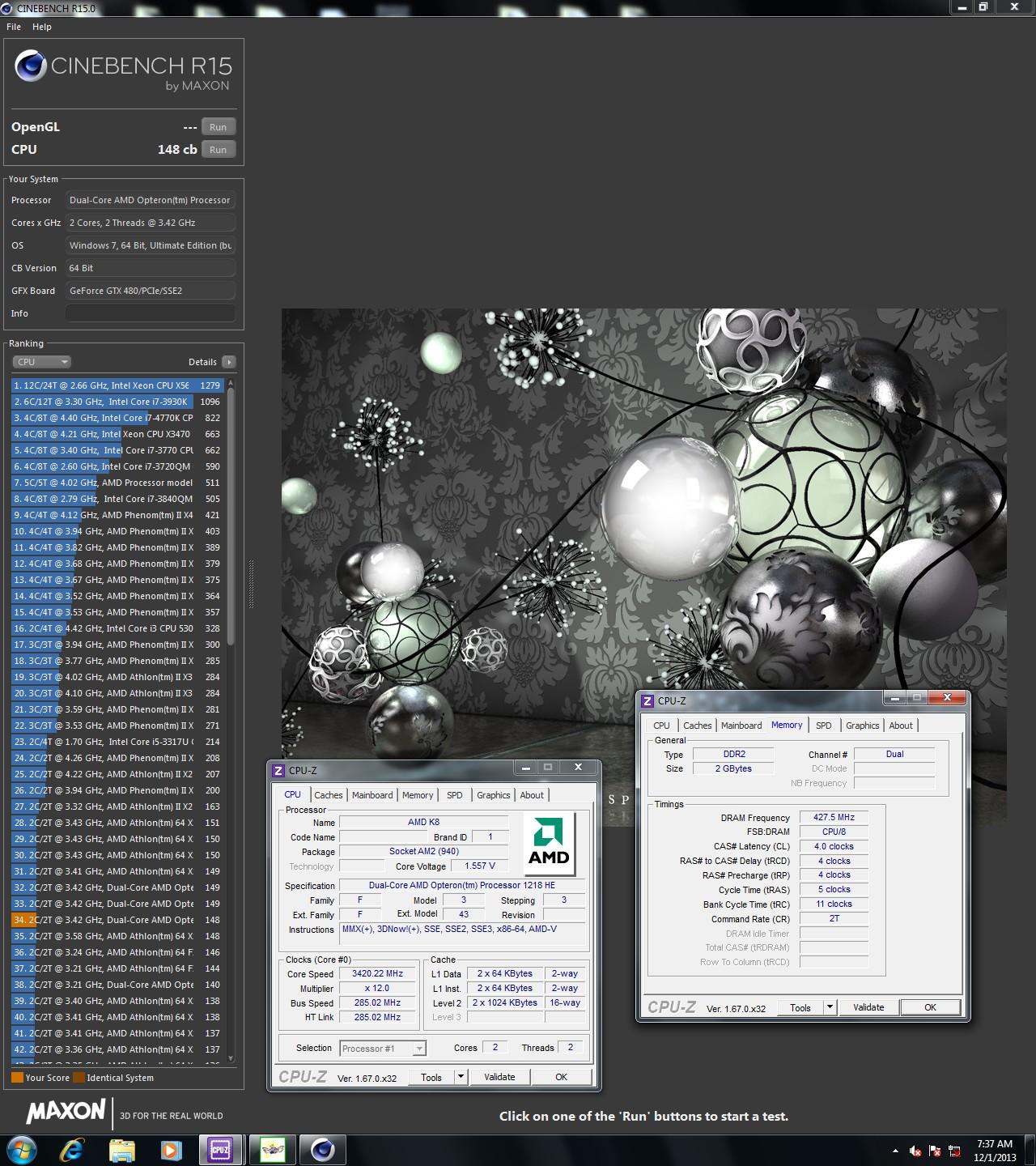
Task: Open the Help menu in Cinebench
Action: [42, 27]
